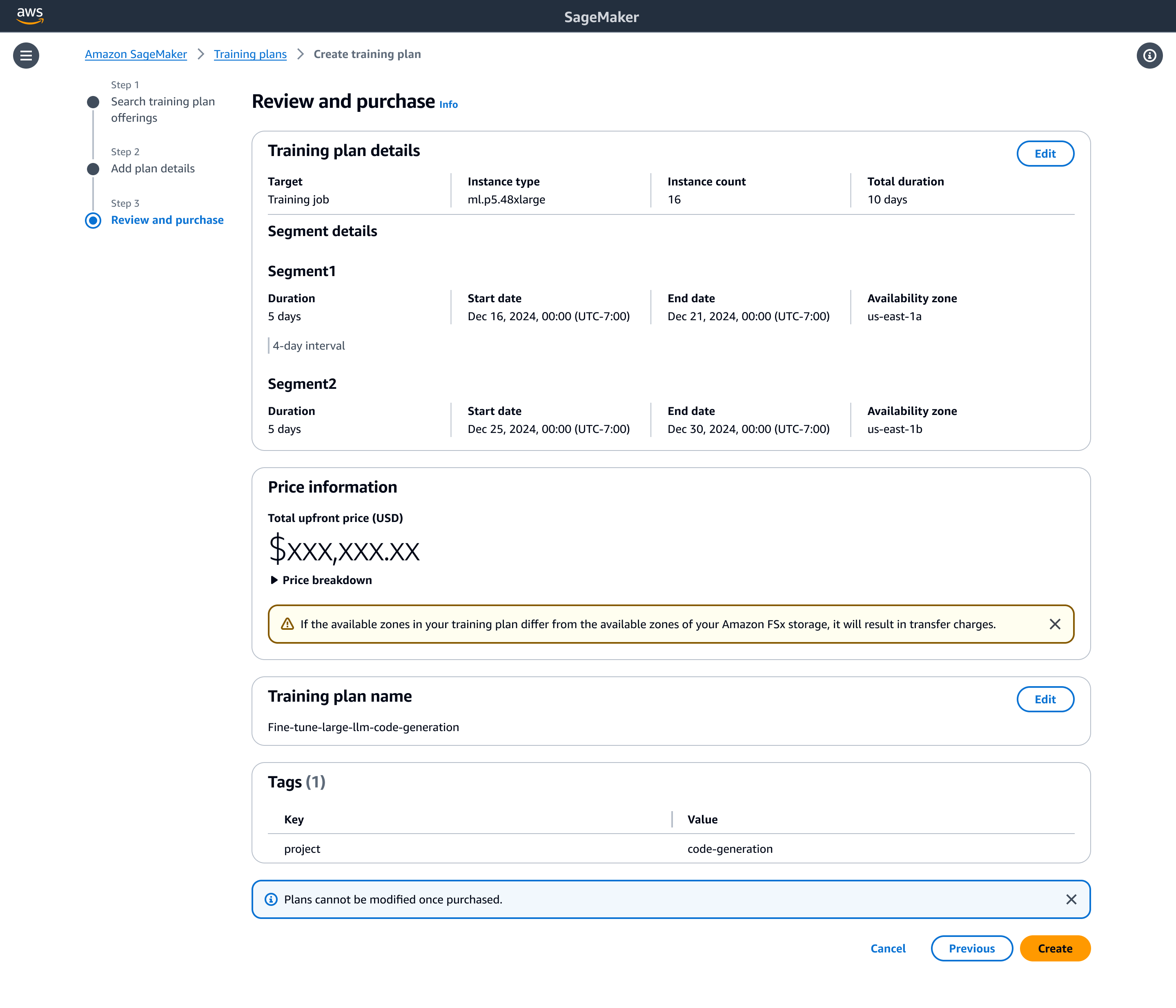This screenshot has width=1176, height=1008.
Task: Click the Create button to purchase plan
Action: click(x=1055, y=948)
